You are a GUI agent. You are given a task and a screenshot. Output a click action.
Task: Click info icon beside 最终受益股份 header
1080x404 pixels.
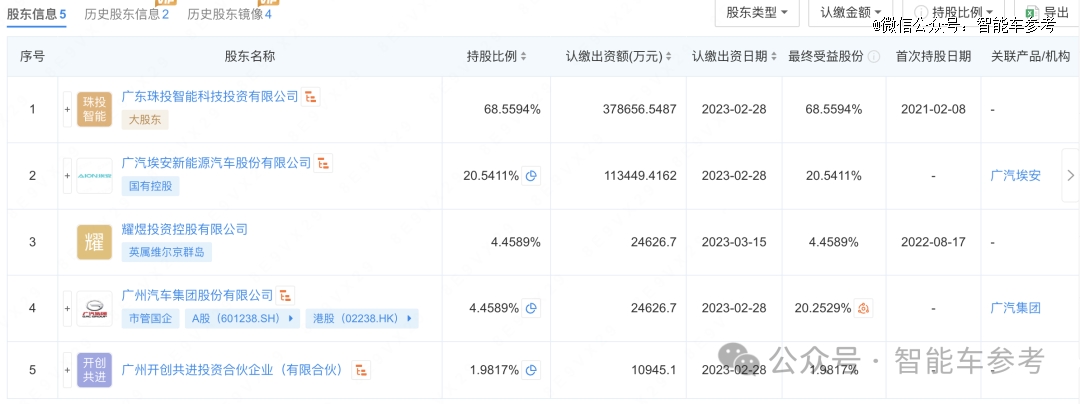coord(873,57)
